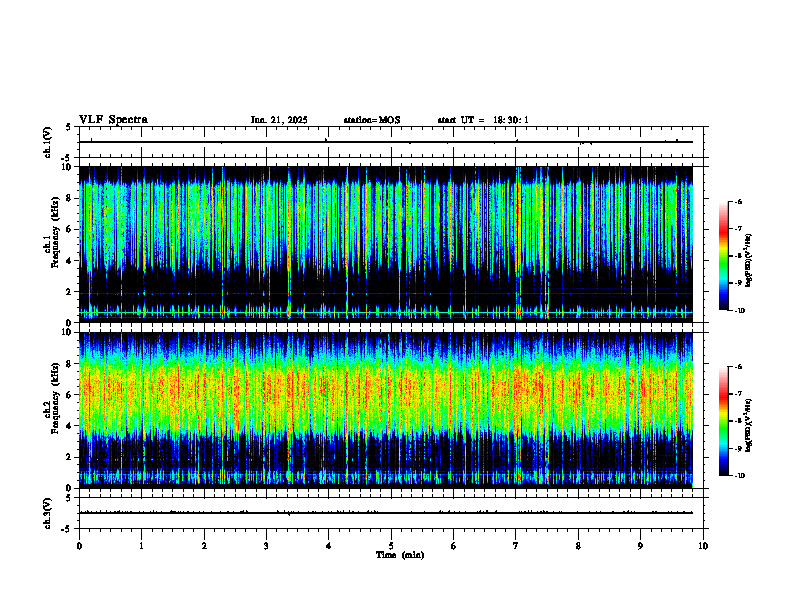Image resolution: width=792 pixels, height=612 pixels.
Task: Click ch.1 frequency tick label "10"
Action: (68, 167)
